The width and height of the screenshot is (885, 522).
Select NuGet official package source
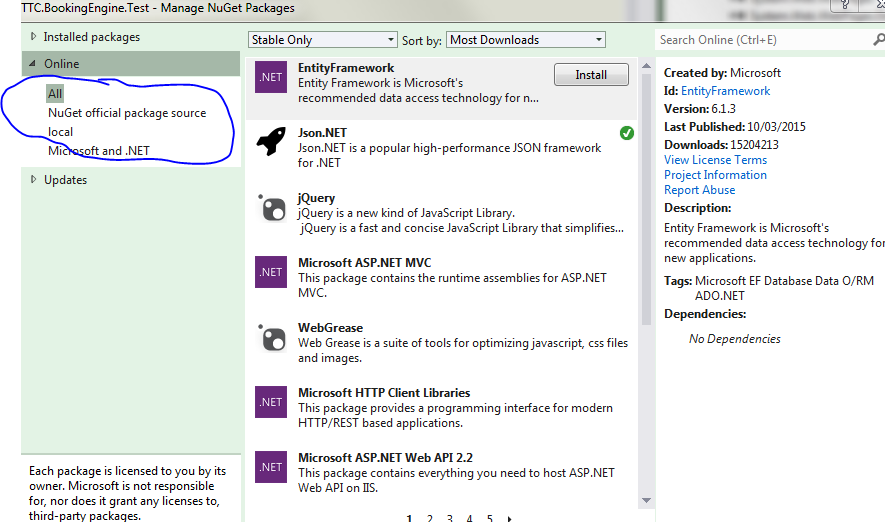pyautogui.click(x=127, y=113)
